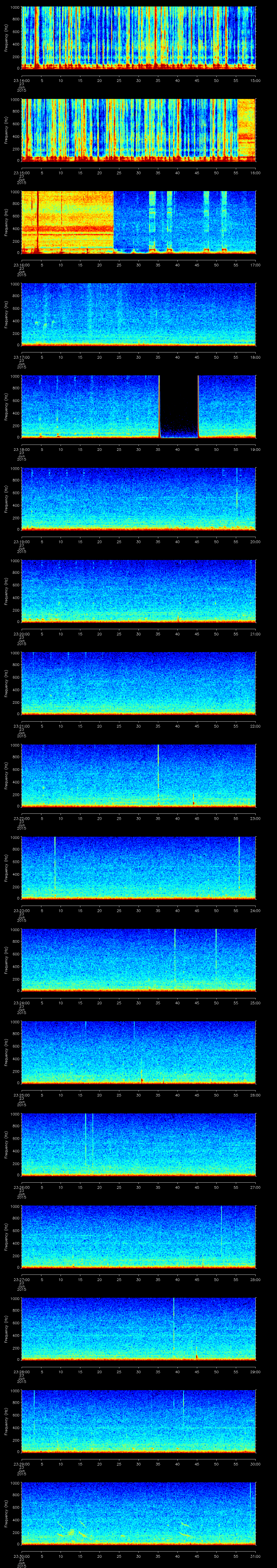Click the loud yellow block starting the 23:16:00 spectrogram
The width and height of the screenshot is (277, 1568).
pos(68,222)
